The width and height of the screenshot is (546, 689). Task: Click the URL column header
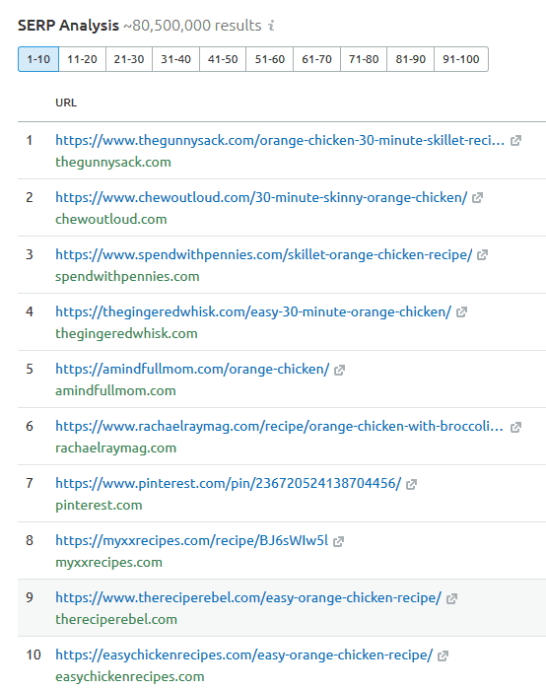[x=66, y=103]
